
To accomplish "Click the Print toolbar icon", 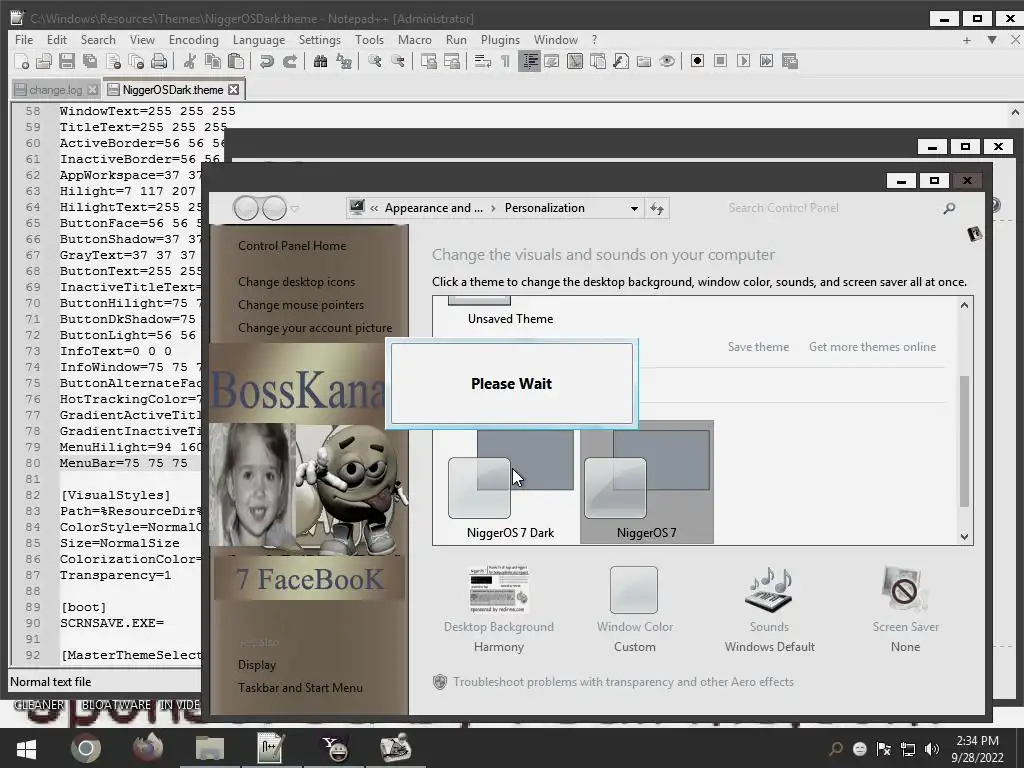I will pyautogui.click(x=159, y=61).
